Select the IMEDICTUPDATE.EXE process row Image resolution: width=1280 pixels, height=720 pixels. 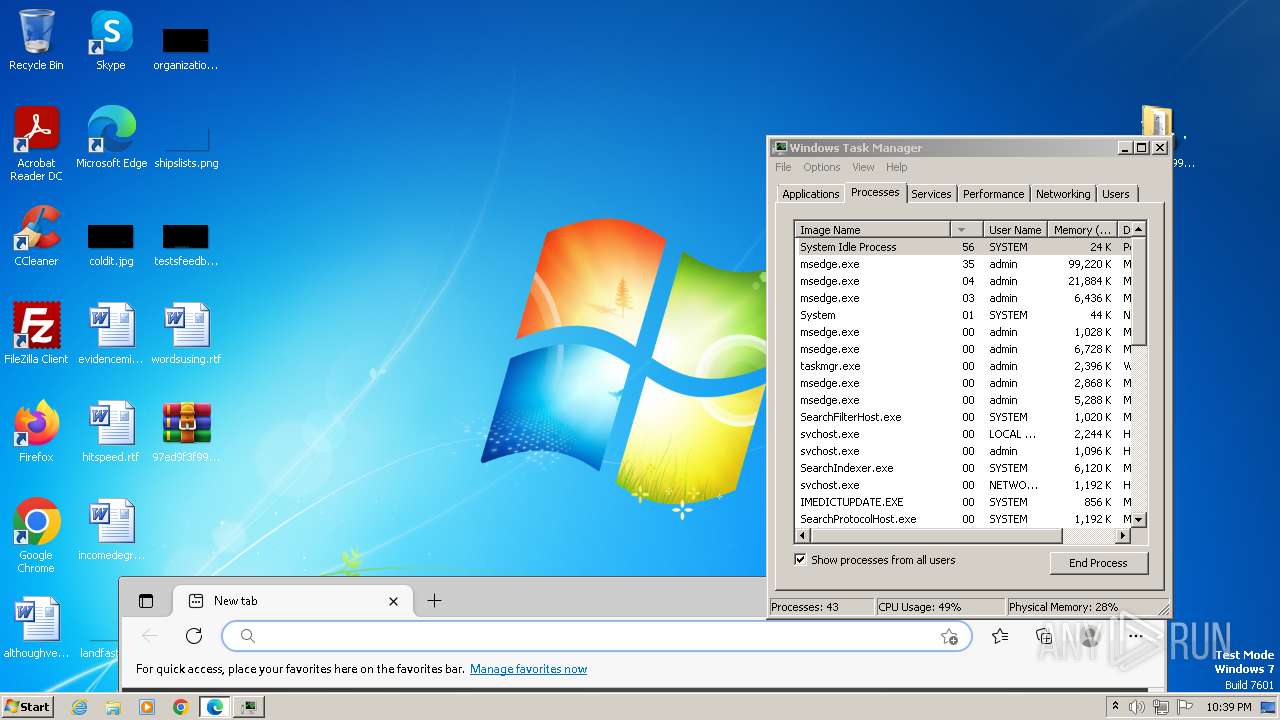point(963,502)
